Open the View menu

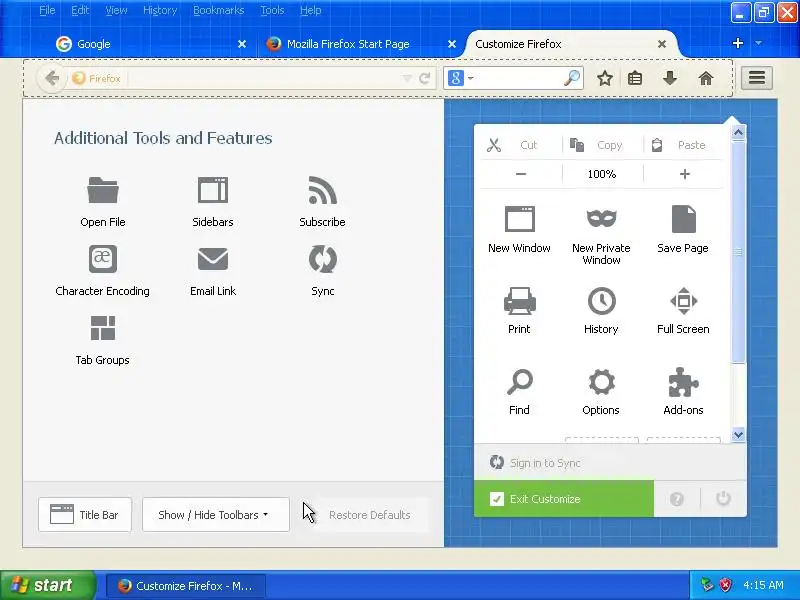click(116, 10)
